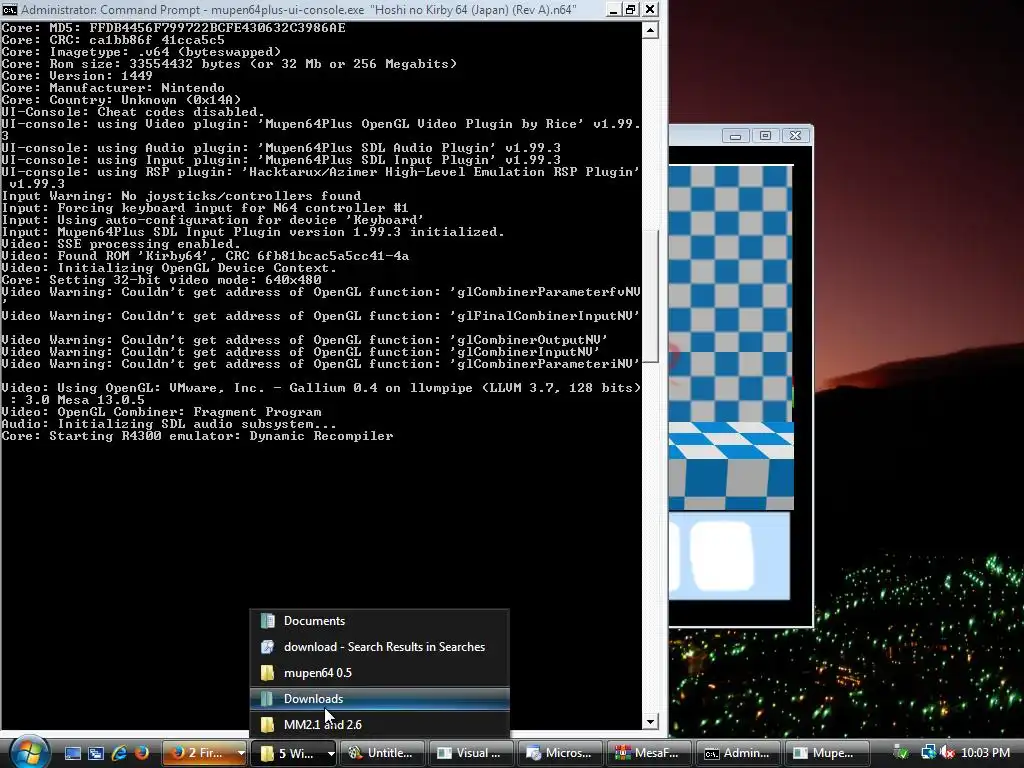Viewport: 1024px width, 768px height.
Task: Click the Command Prompt title bar text
Action: pyautogui.click(x=298, y=10)
